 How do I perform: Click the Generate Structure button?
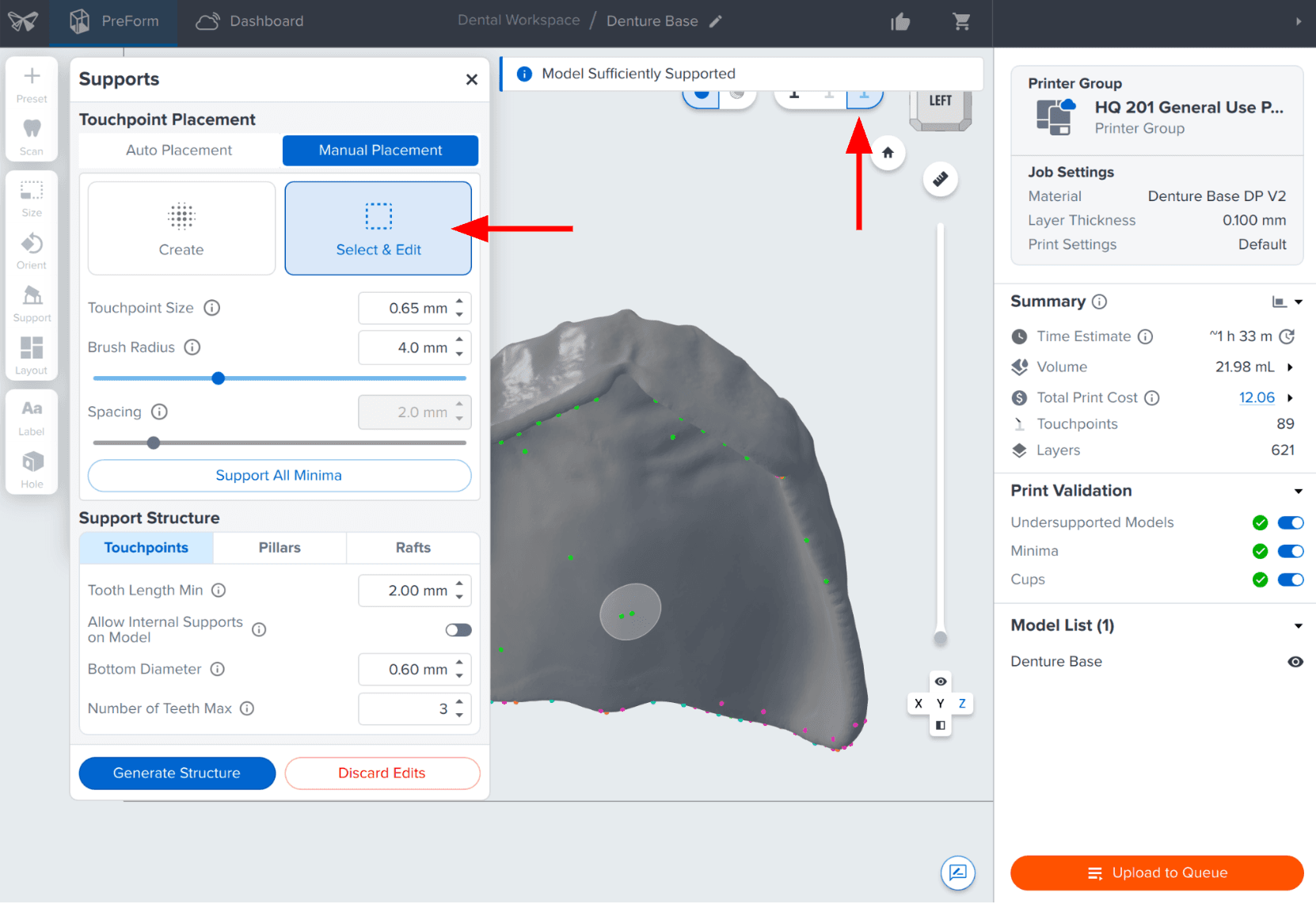click(x=177, y=773)
